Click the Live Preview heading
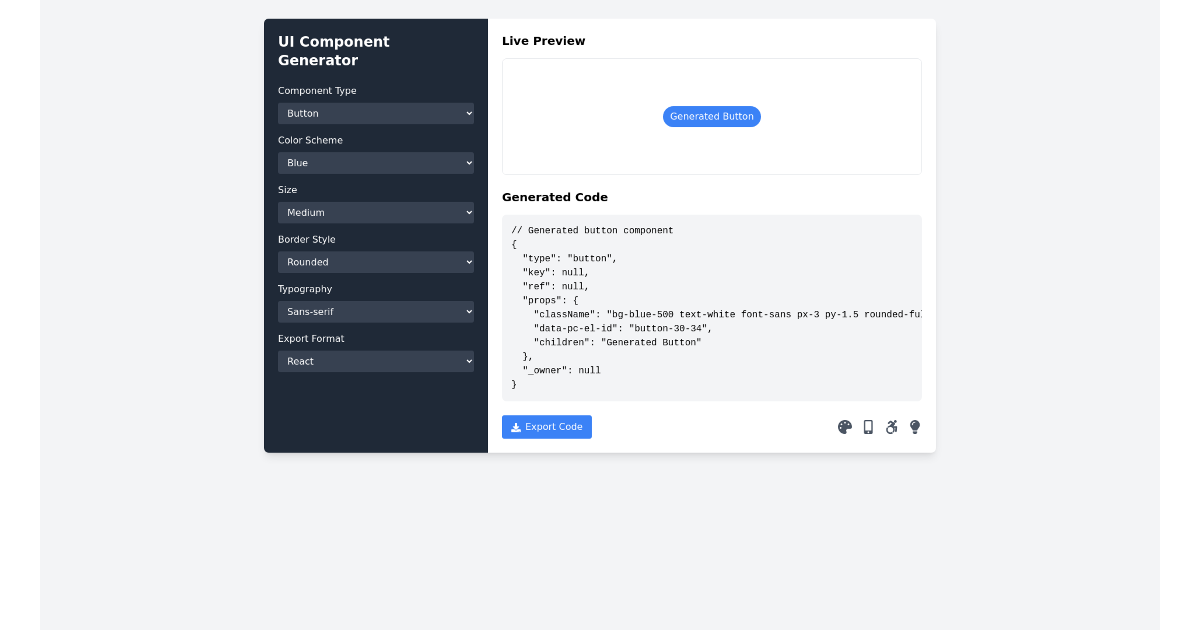The width and height of the screenshot is (1200, 630). [543, 41]
